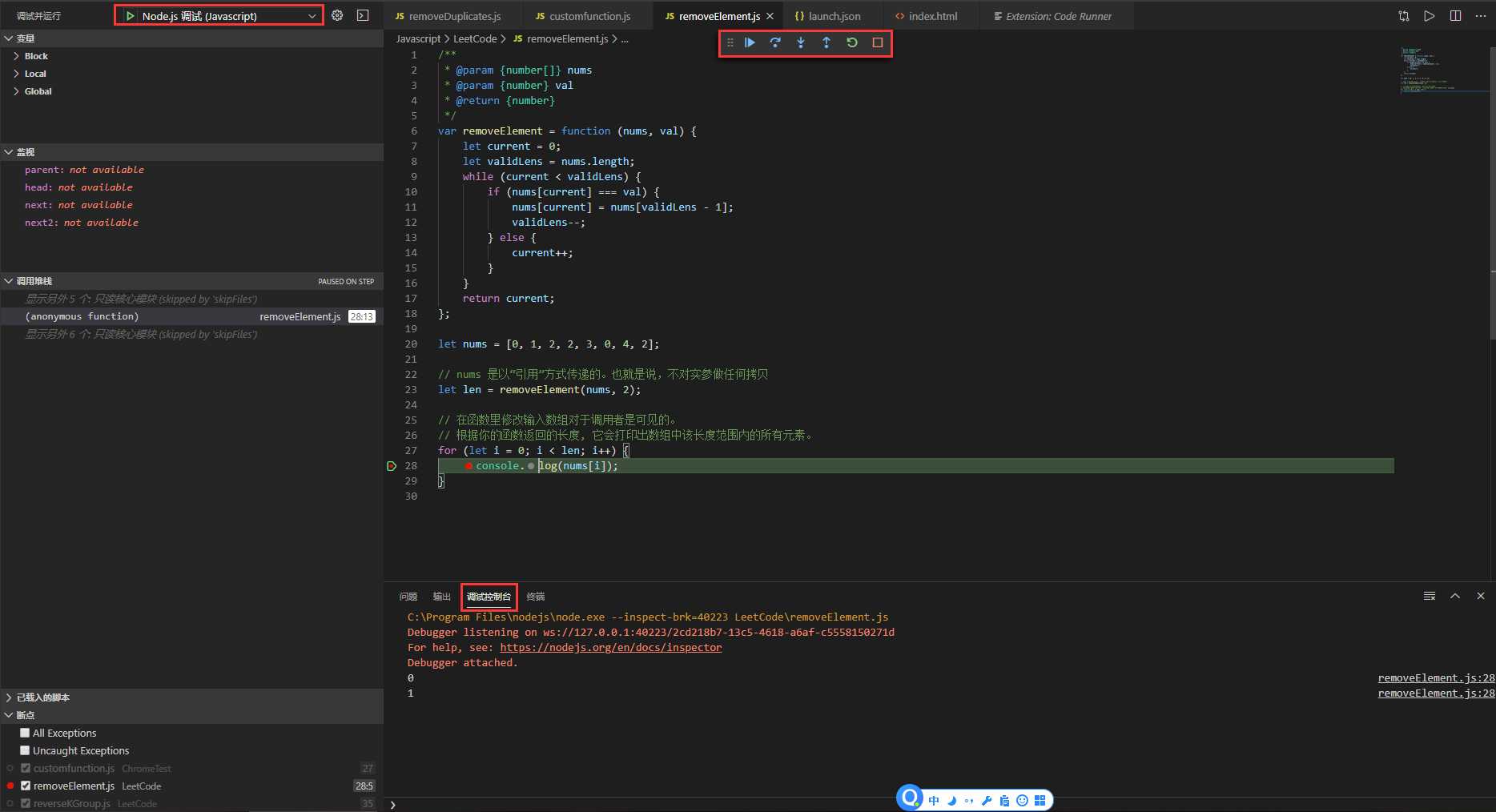The image size is (1496, 812).
Task: Switch to the 终端 terminal panel tab
Action: 536,597
